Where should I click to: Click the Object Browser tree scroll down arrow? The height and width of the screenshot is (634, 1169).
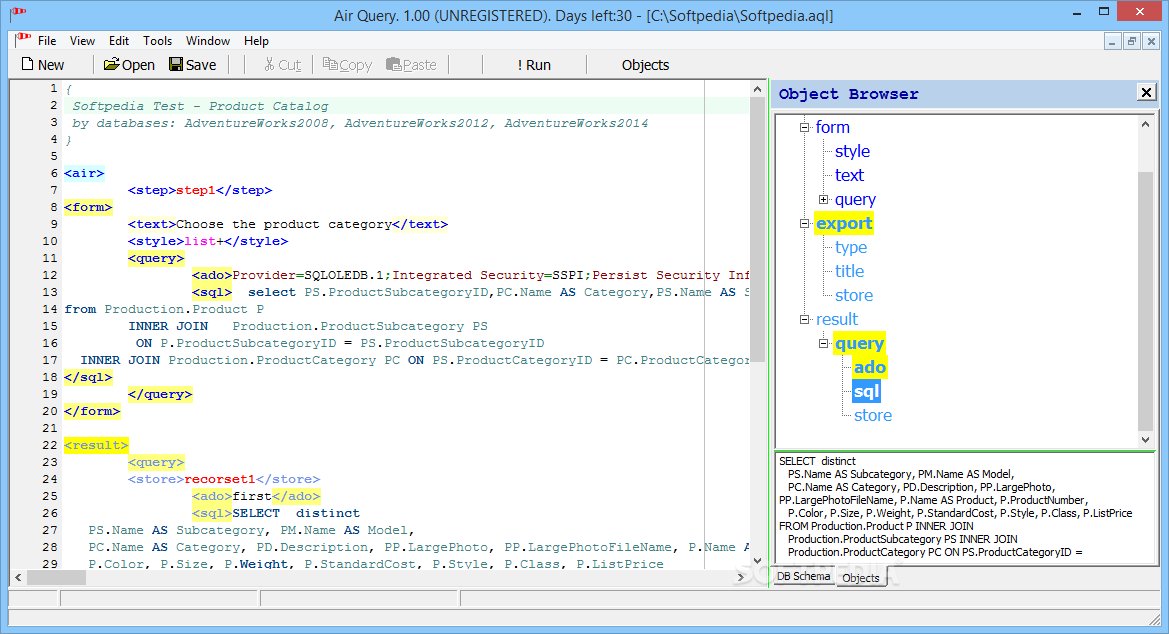point(1146,440)
